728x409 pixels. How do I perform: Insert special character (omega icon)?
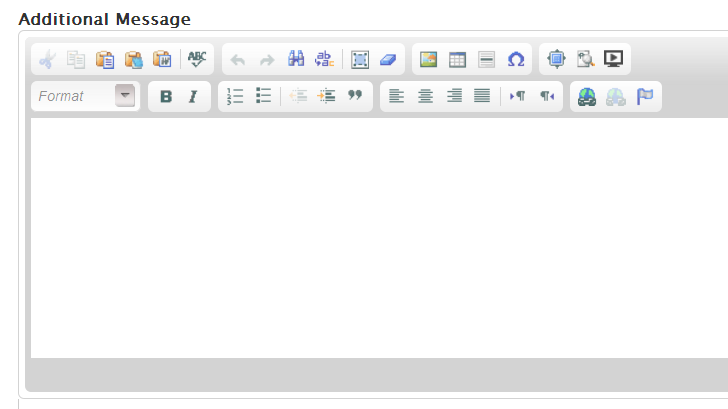coord(515,60)
